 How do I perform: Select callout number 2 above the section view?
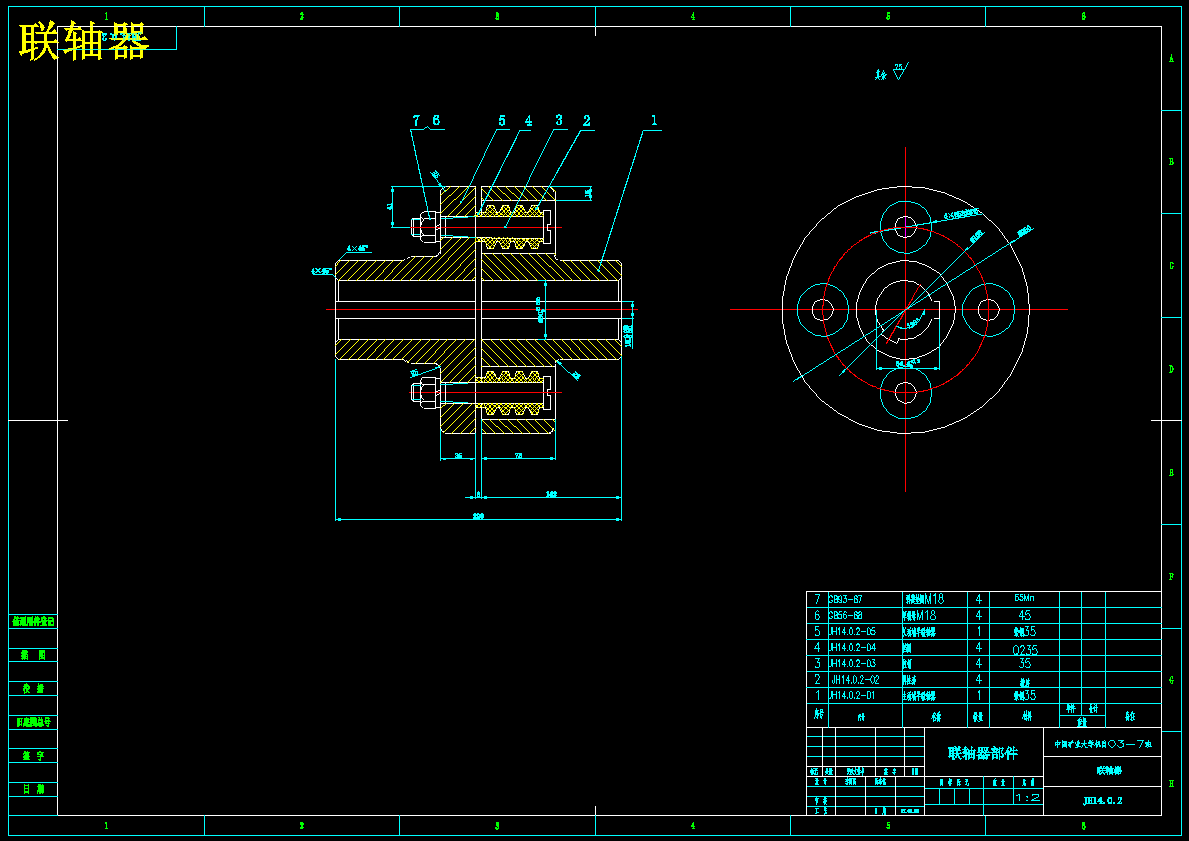click(x=586, y=121)
